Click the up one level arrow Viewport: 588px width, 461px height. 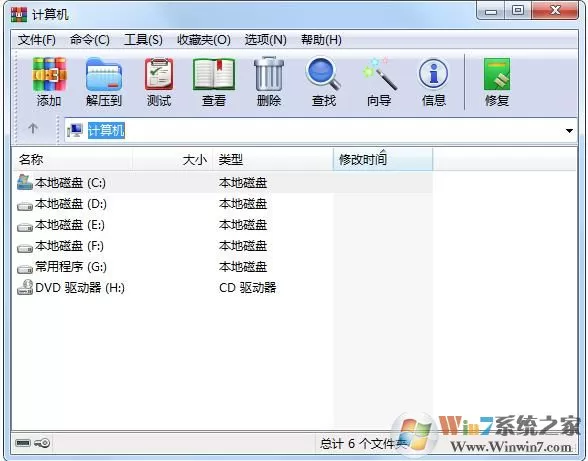(x=33, y=129)
